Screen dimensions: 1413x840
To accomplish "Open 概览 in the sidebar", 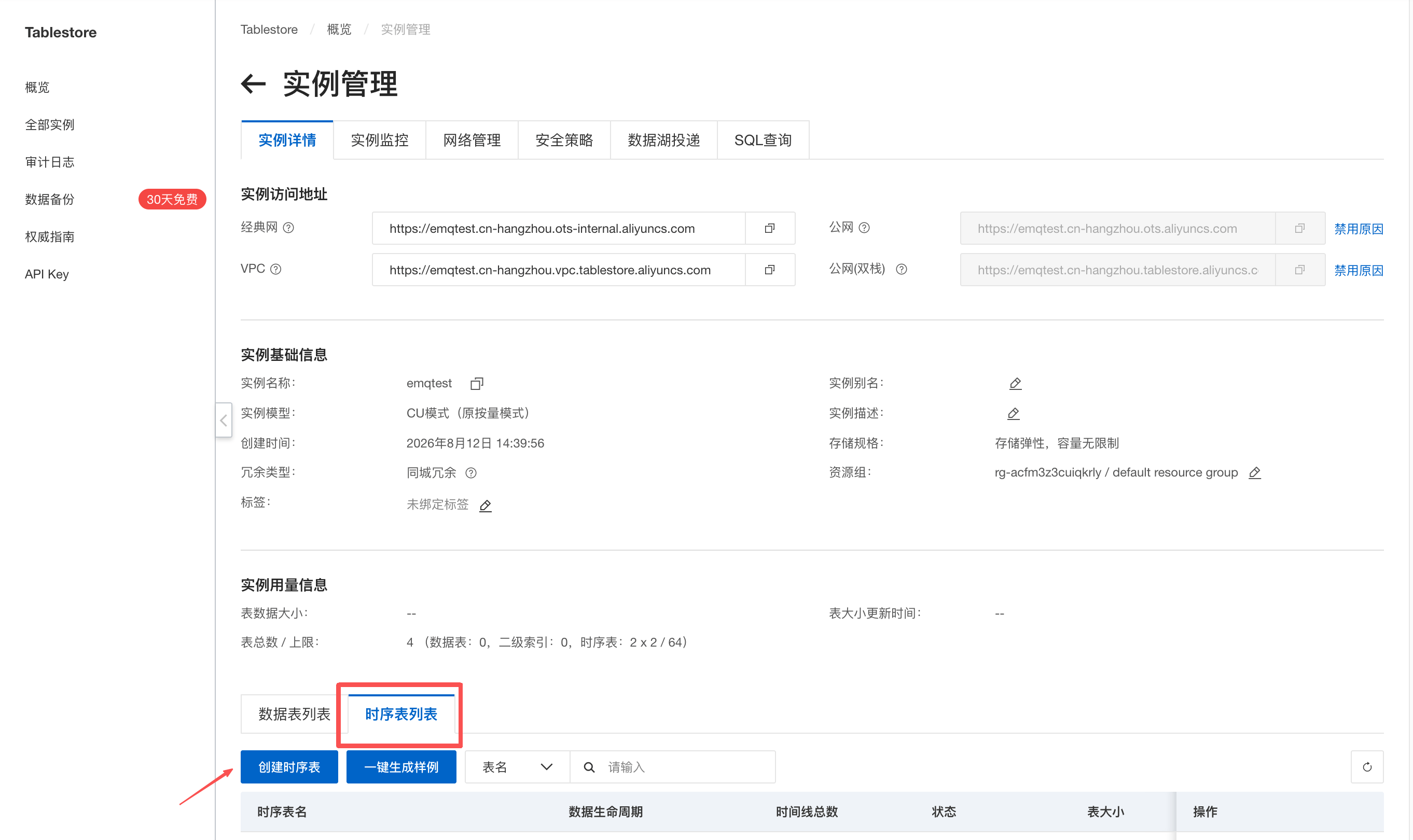I will click(37, 87).
